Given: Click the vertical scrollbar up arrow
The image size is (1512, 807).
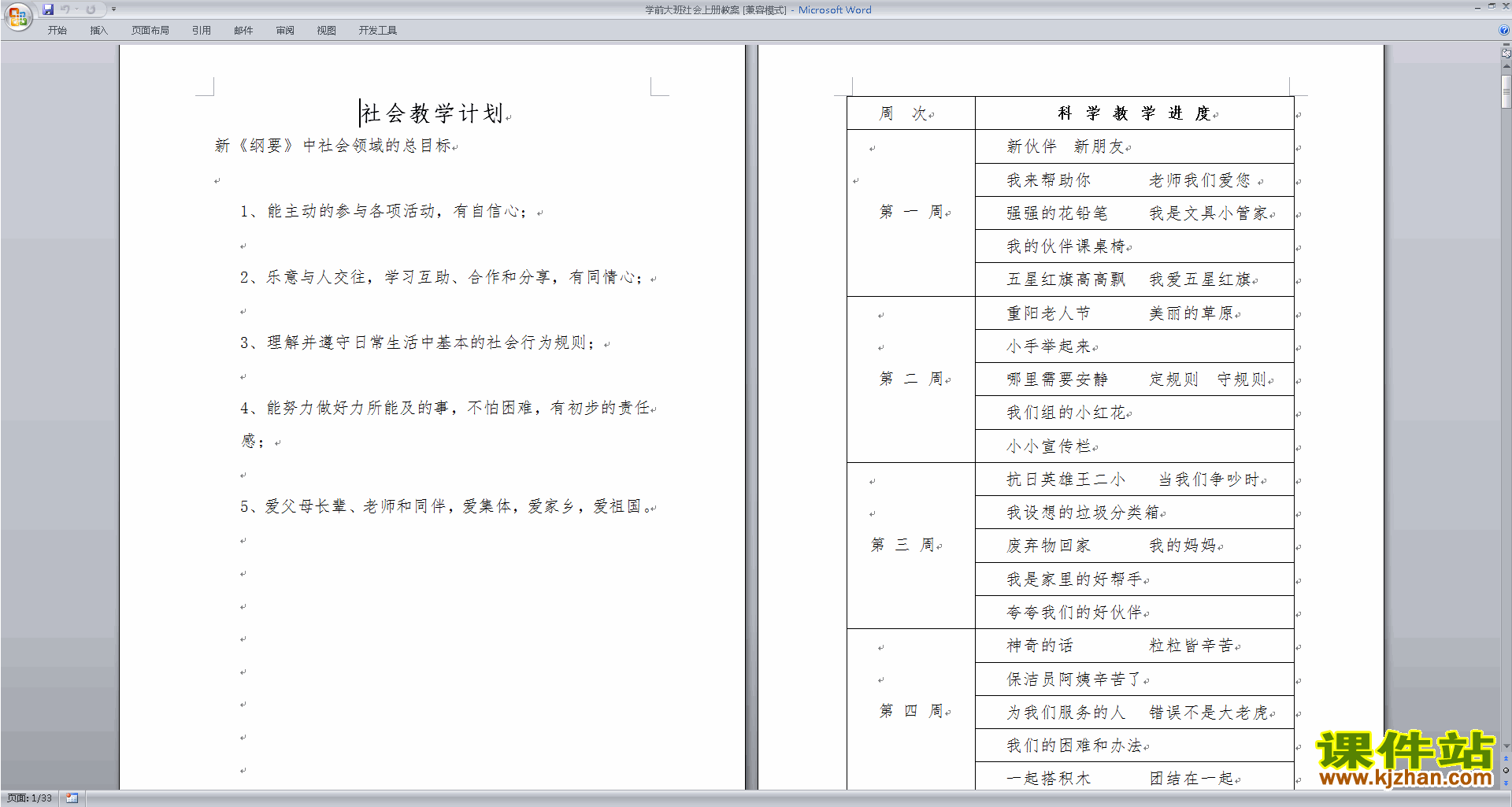Looking at the screenshot, I should point(1506,66).
